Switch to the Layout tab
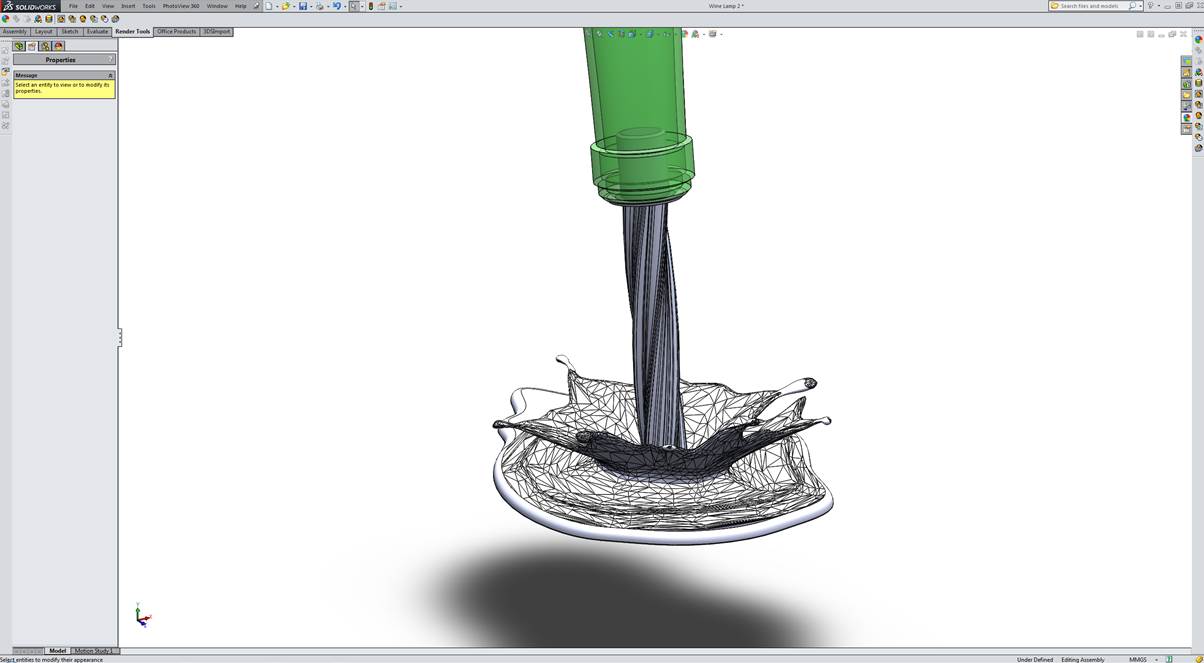 click(x=44, y=31)
